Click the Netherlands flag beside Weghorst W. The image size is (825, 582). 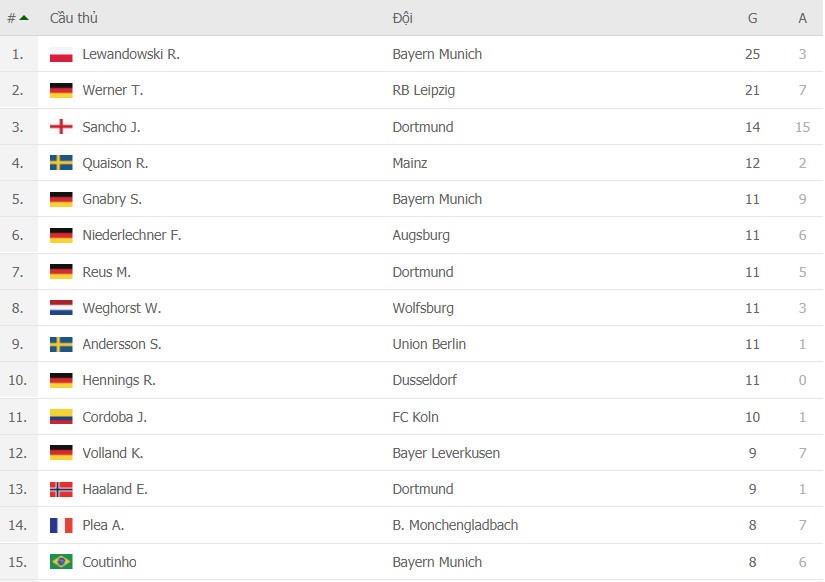pos(61,308)
